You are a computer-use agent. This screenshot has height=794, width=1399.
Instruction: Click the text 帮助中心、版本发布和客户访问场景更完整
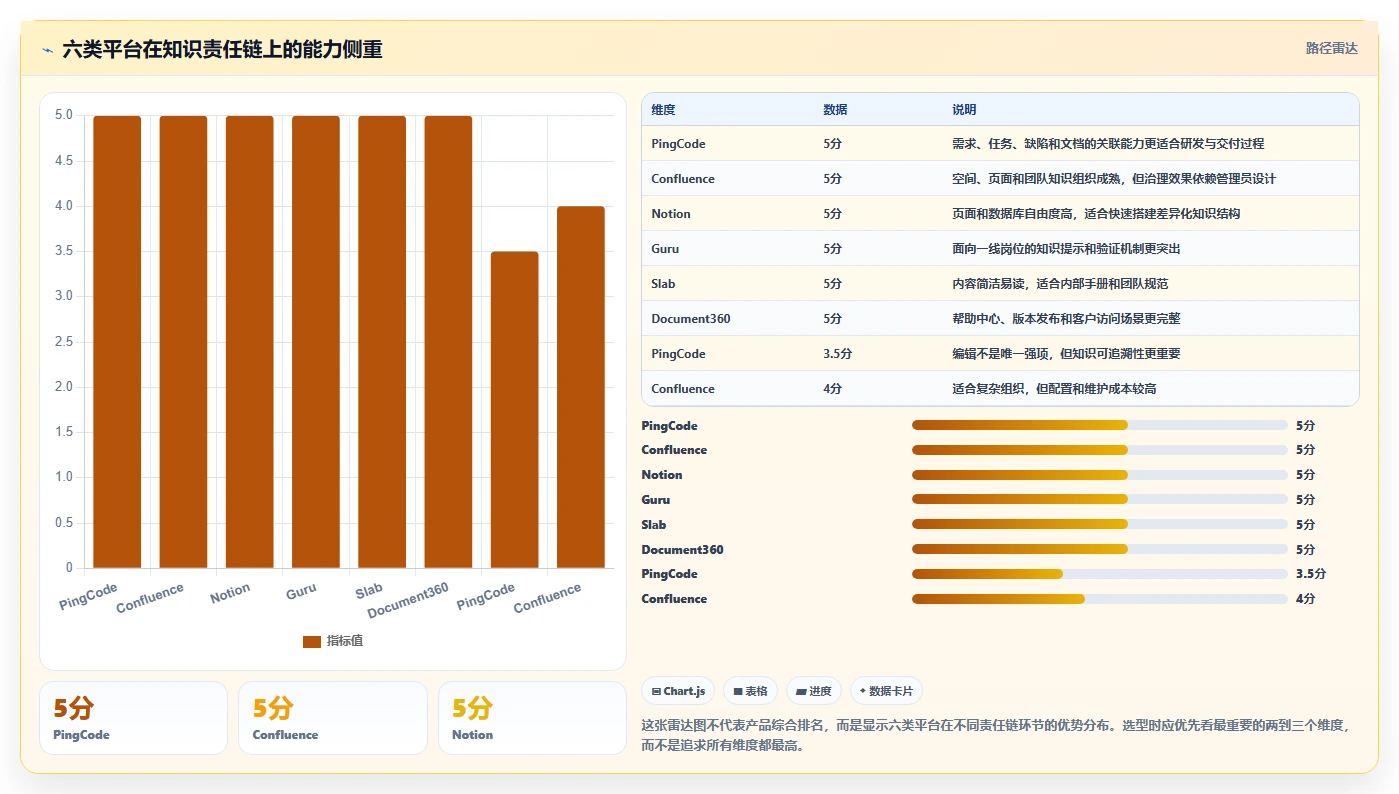(x=1066, y=319)
